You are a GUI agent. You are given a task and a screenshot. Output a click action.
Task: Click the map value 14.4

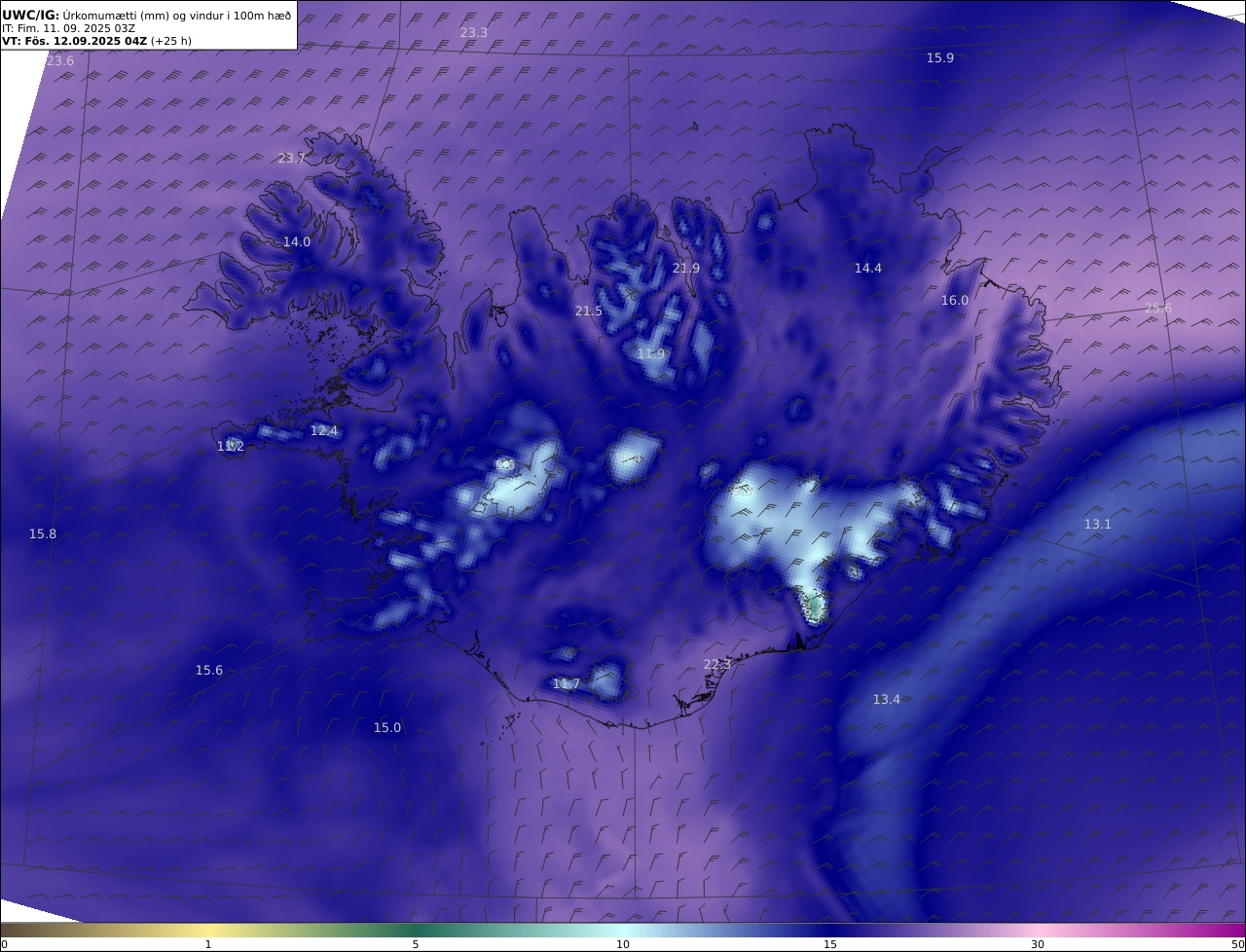click(x=868, y=268)
